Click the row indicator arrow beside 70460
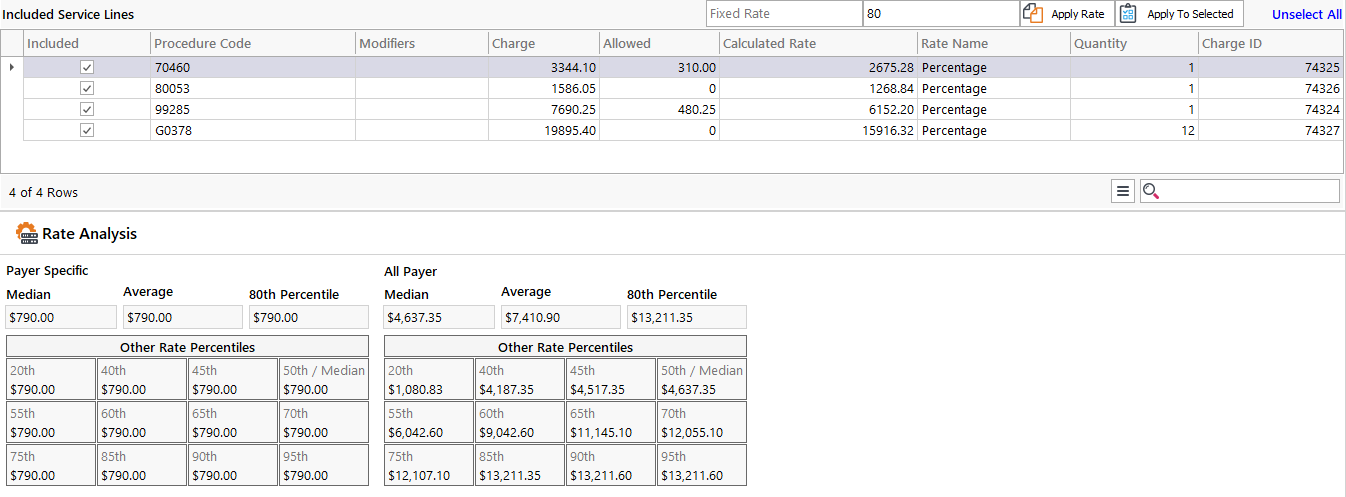 (11, 67)
